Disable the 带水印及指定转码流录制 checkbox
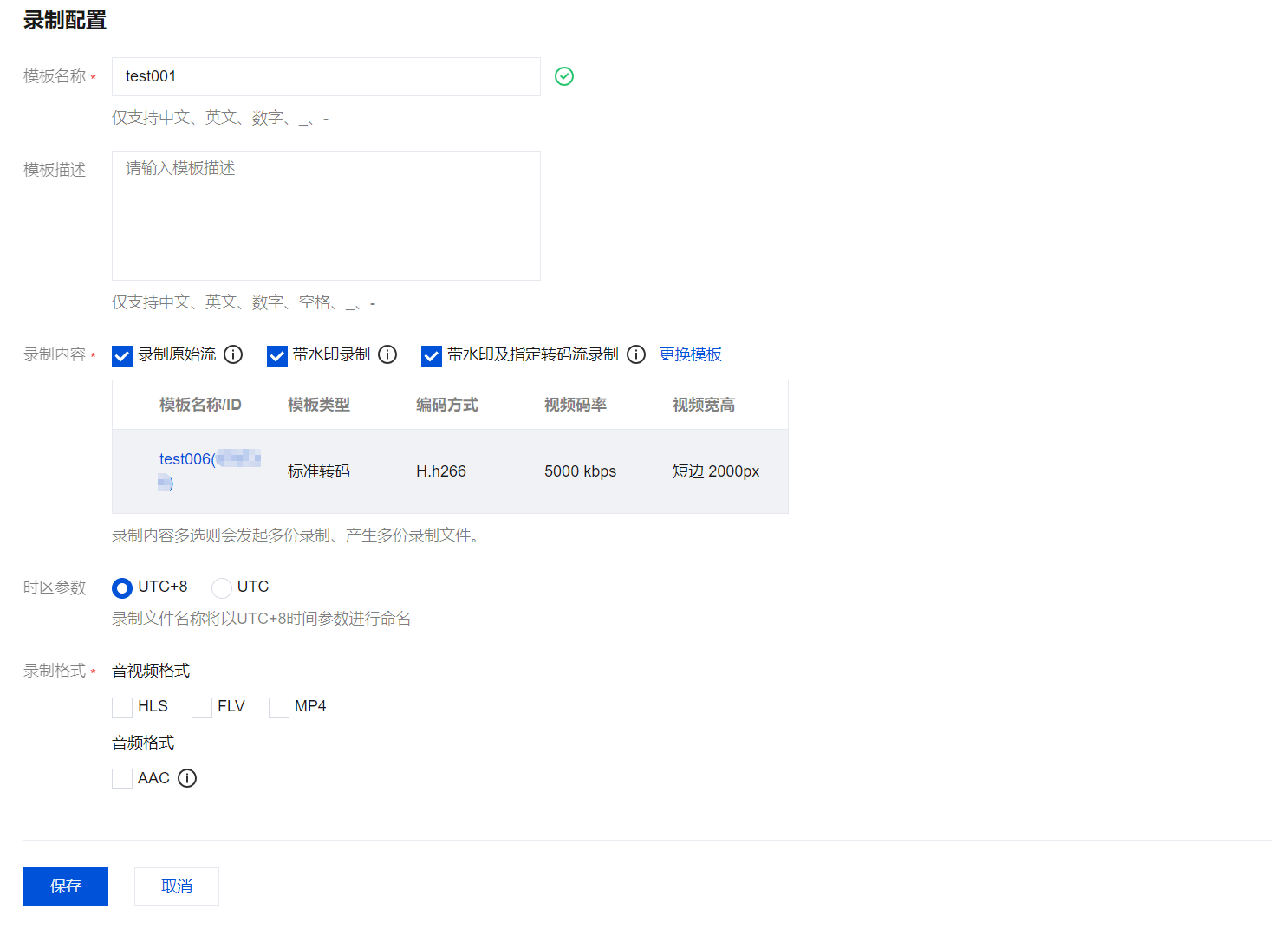The height and width of the screenshot is (941, 1288). pos(432,355)
